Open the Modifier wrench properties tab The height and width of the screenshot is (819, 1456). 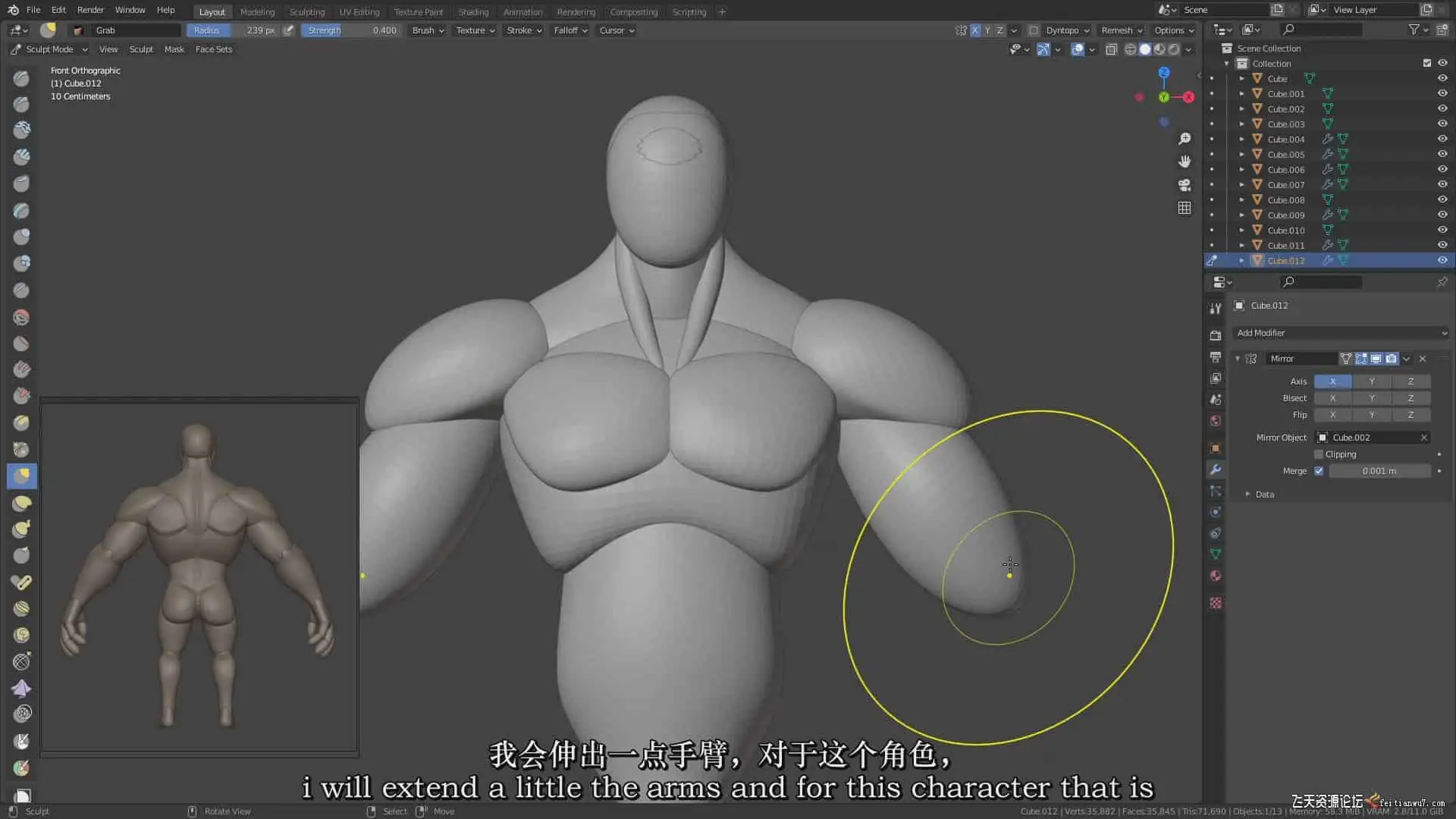click(1216, 470)
